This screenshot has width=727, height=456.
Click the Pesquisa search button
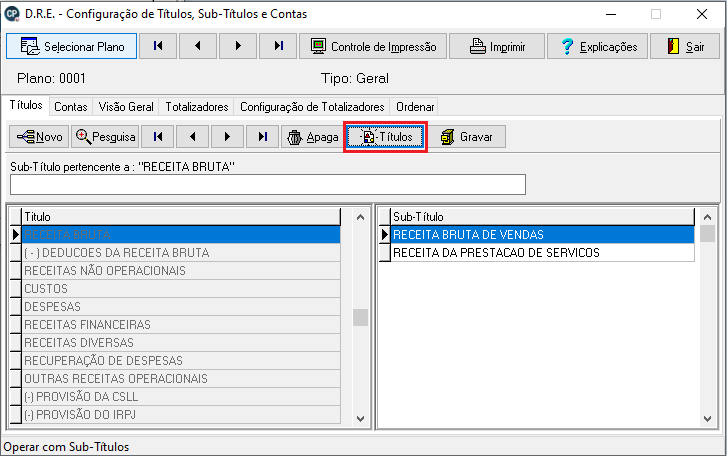(x=105, y=137)
